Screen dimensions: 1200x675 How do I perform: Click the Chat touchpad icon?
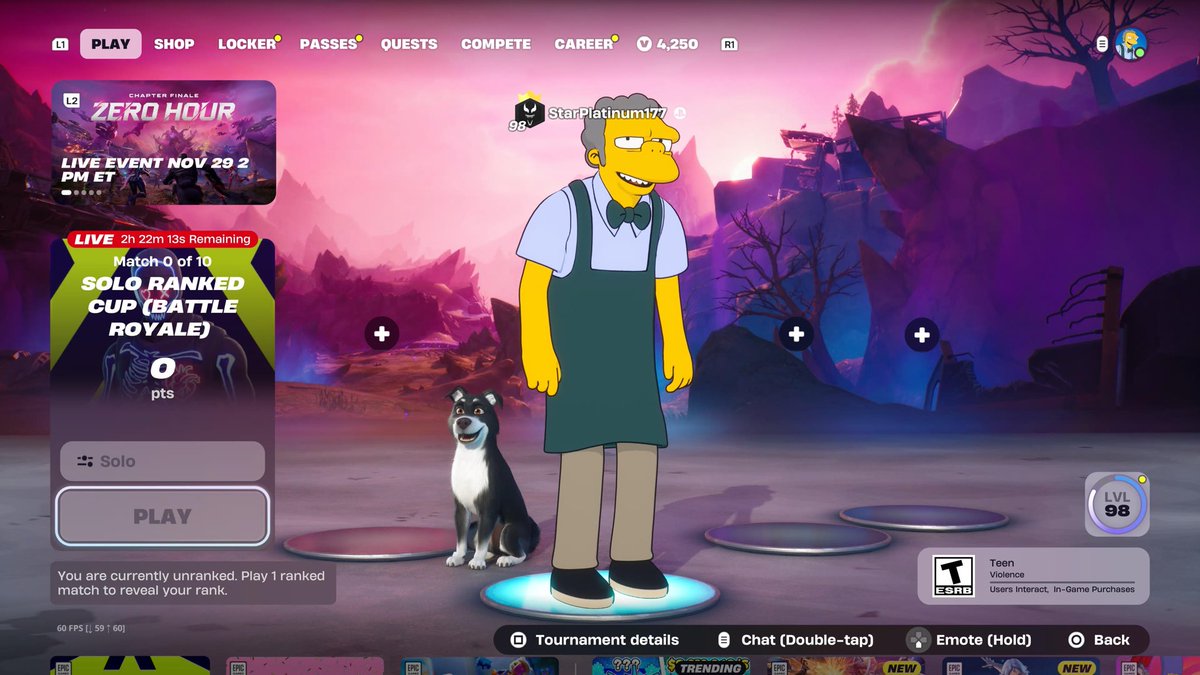pyautogui.click(x=724, y=640)
